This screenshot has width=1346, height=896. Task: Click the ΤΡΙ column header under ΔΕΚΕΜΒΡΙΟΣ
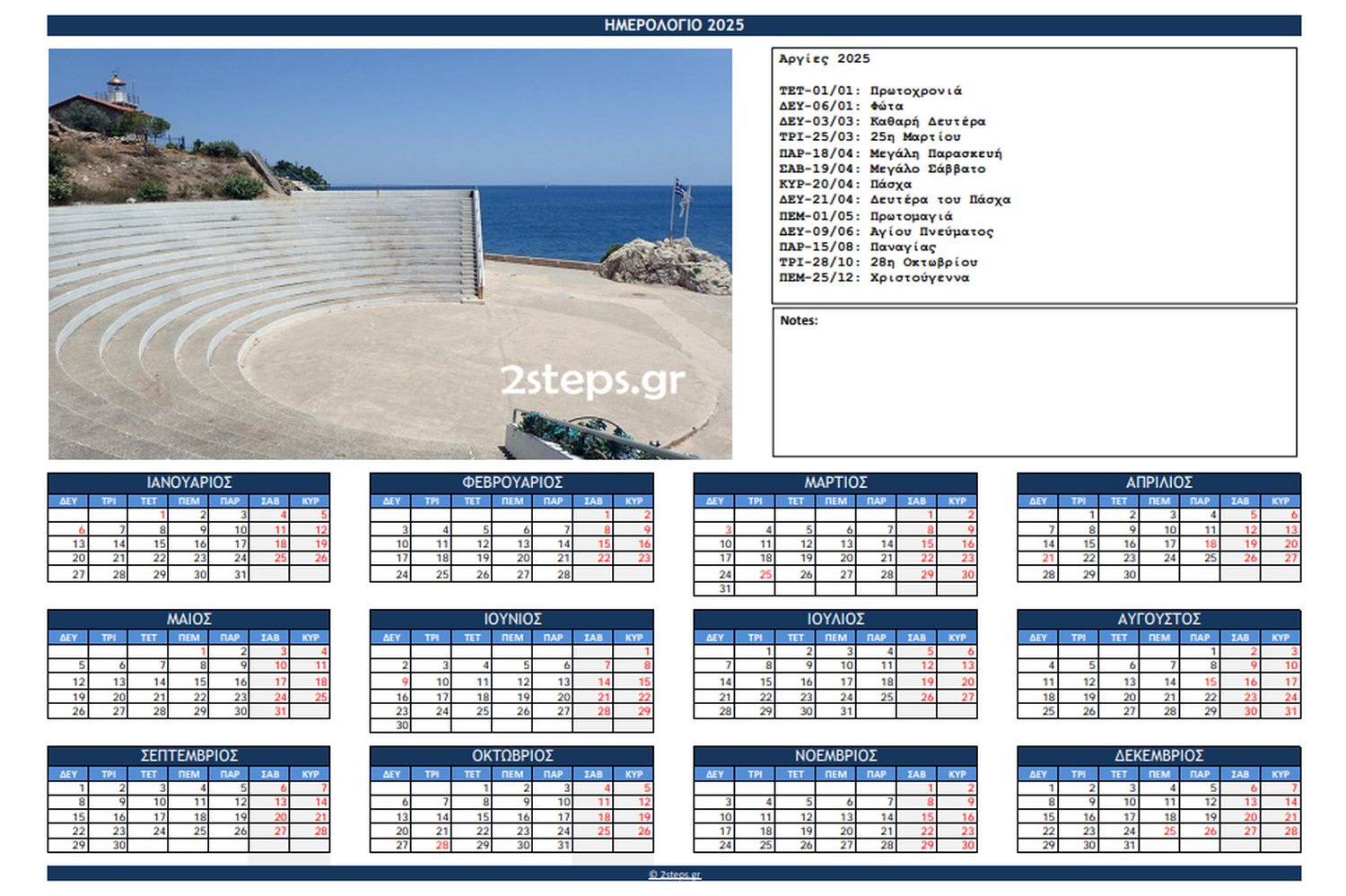(1079, 774)
